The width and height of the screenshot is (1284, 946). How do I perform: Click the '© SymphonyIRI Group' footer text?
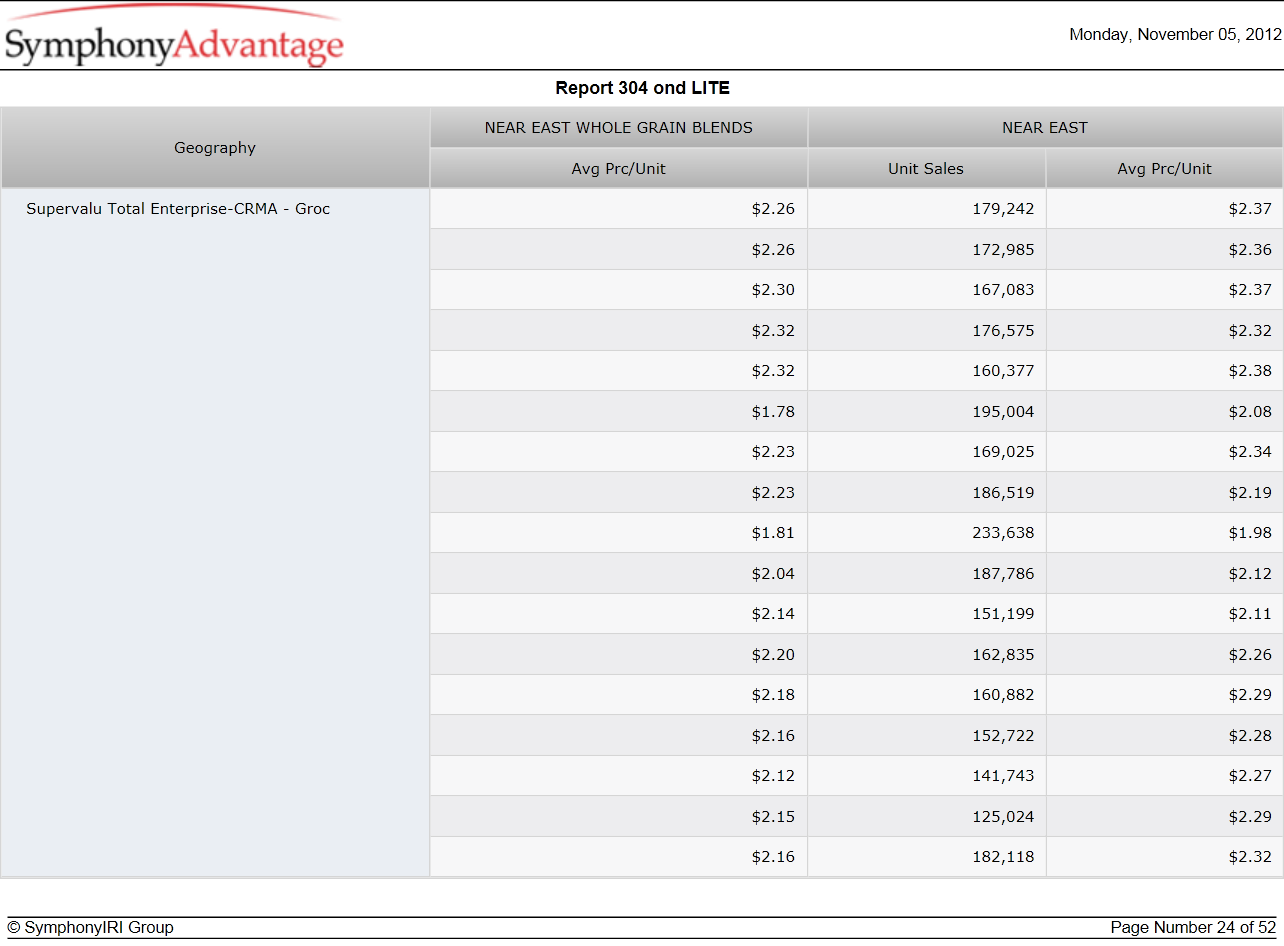coord(90,928)
